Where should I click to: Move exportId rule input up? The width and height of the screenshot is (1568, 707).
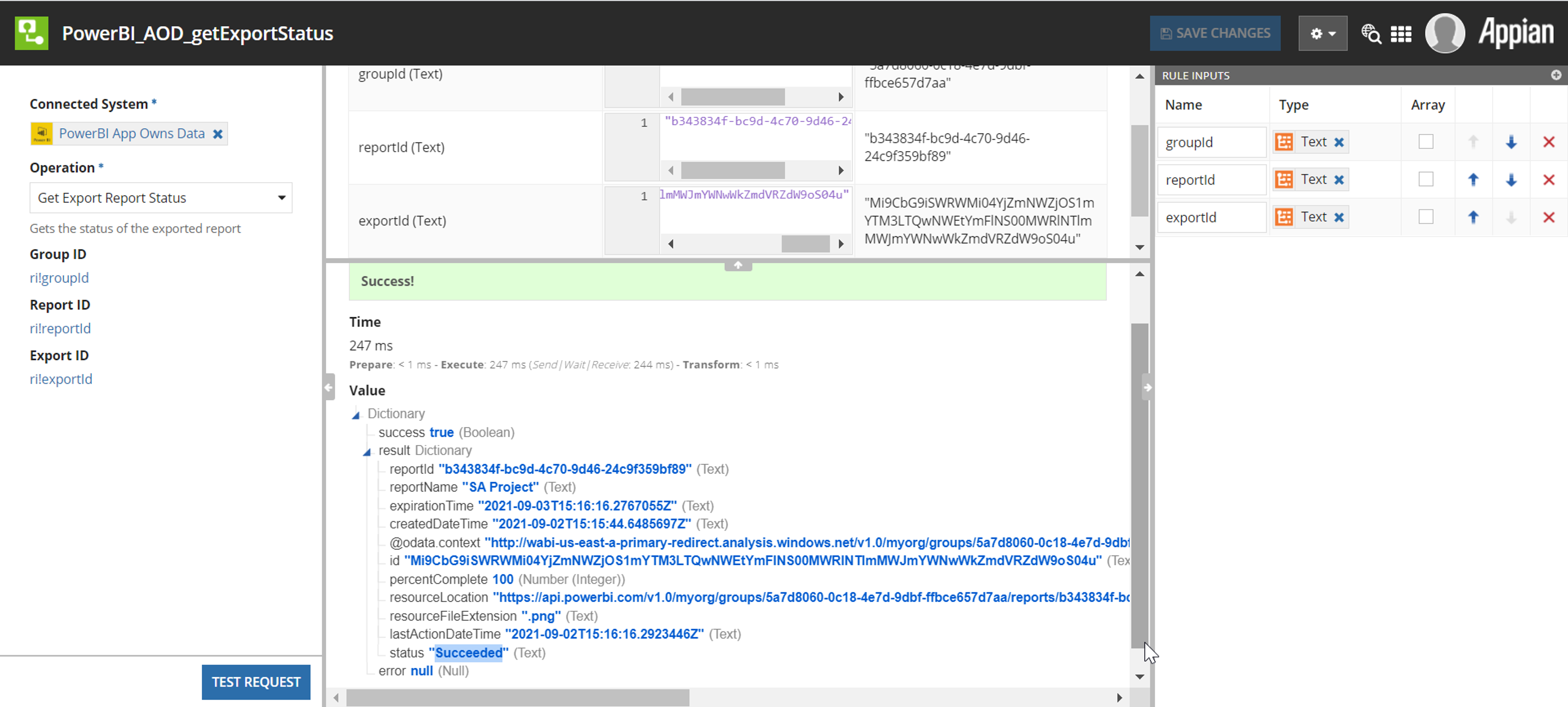[x=1473, y=217]
